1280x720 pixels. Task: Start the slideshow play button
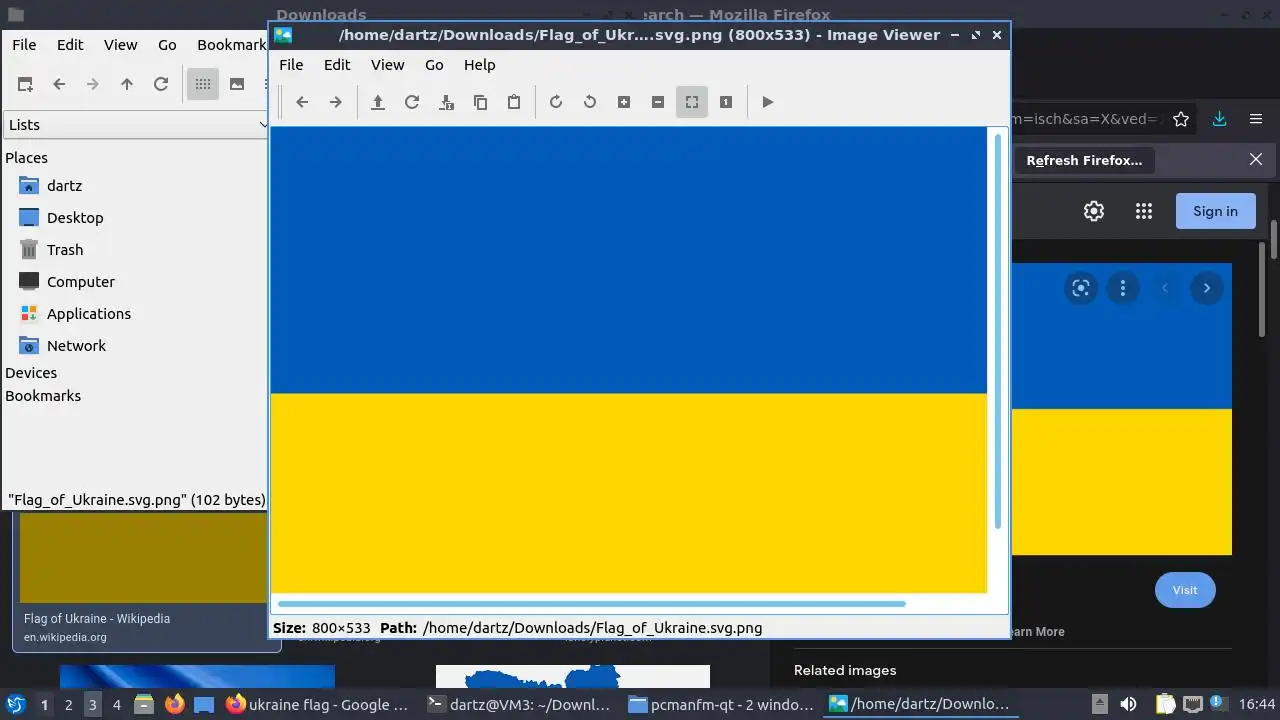[x=768, y=102]
